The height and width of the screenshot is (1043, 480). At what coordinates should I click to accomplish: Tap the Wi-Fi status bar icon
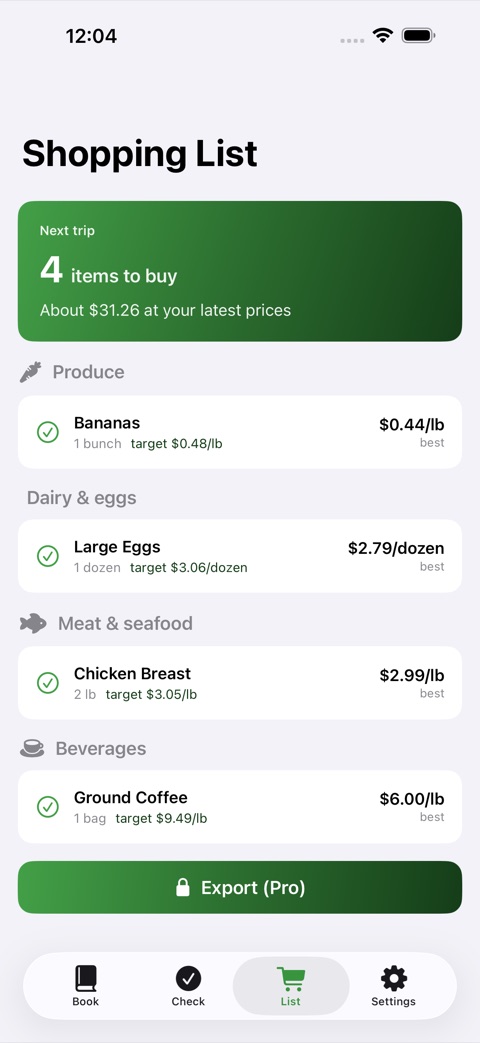pyautogui.click(x=382, y=35)
